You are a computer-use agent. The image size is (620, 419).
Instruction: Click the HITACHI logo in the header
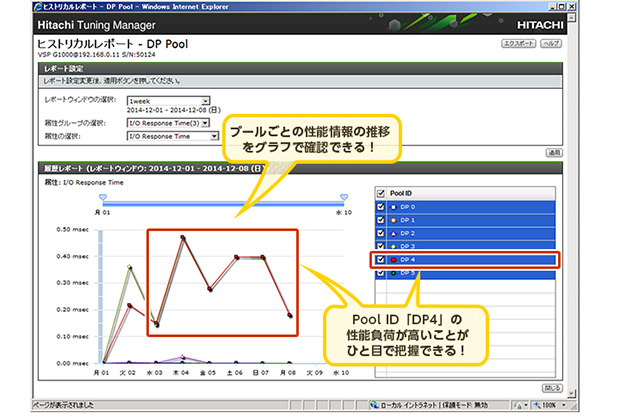coord(540,25)
